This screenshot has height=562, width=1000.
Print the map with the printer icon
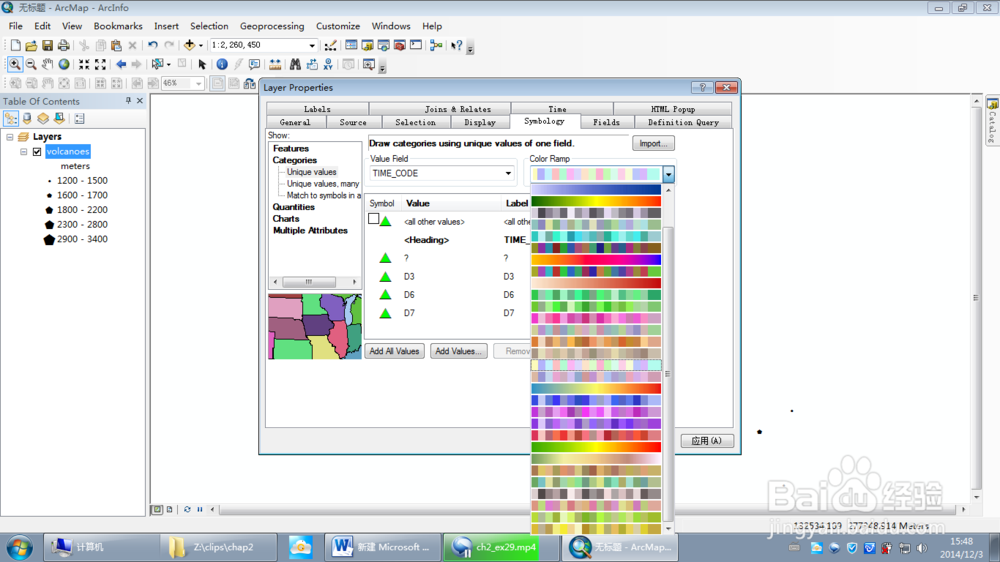coord(63,45)
